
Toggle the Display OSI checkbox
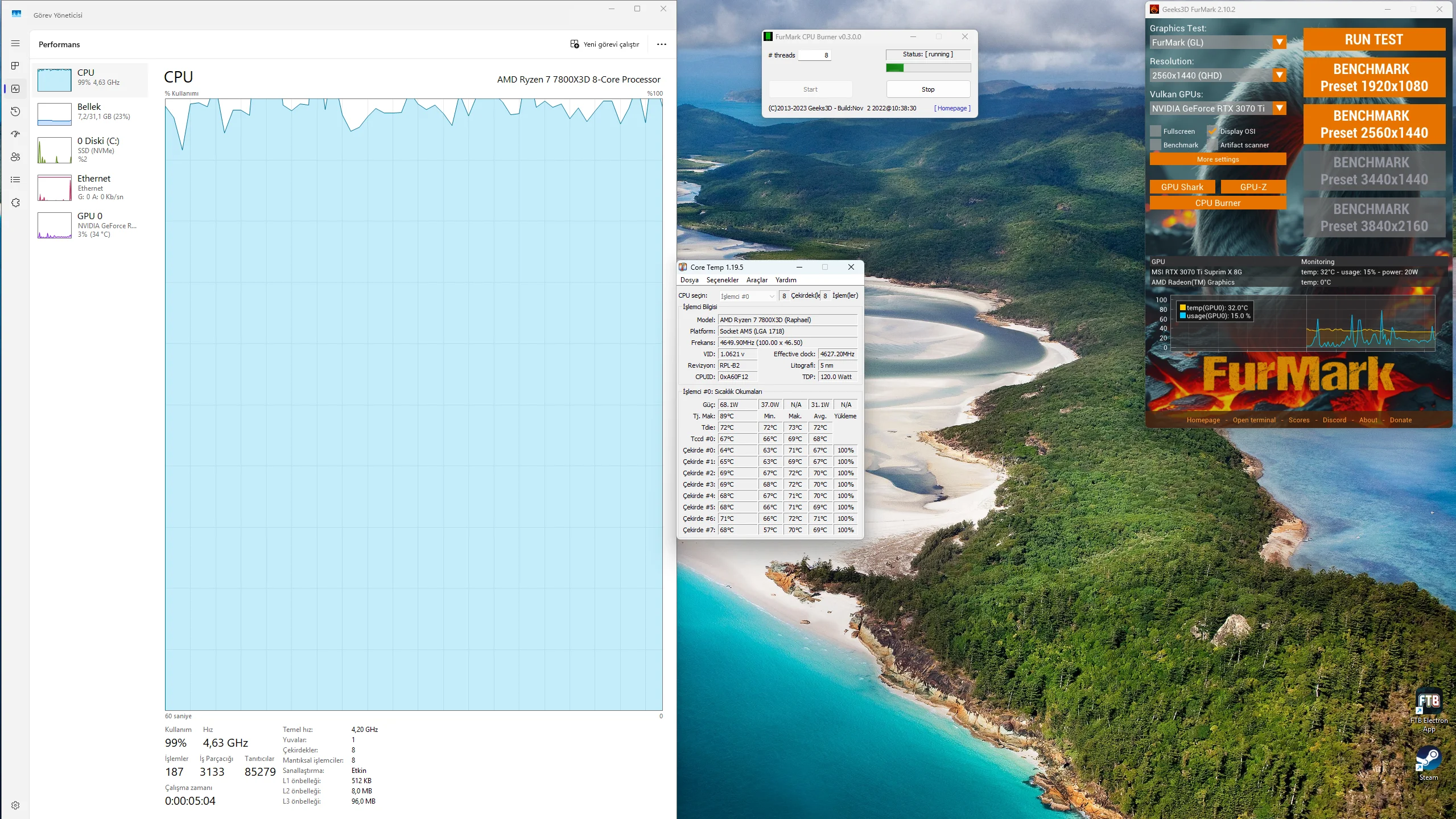click(1212, 131)
